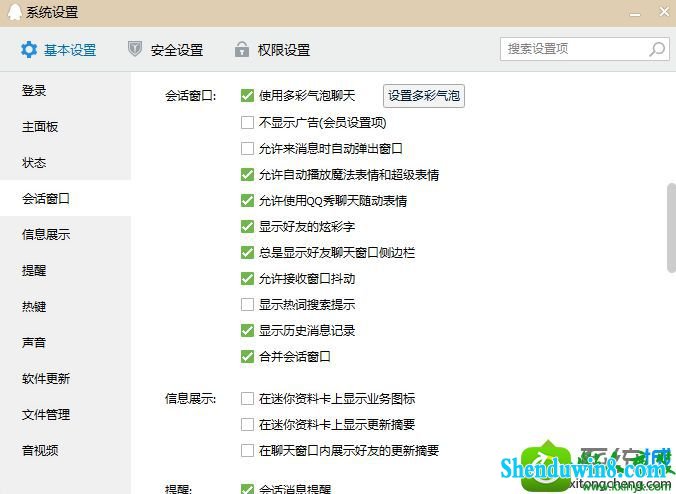Image resolution: width=676 pixels, height=494 pixels.
Task: Select 信息展示 in the sidebar
Action: click(x=65, y=234)
